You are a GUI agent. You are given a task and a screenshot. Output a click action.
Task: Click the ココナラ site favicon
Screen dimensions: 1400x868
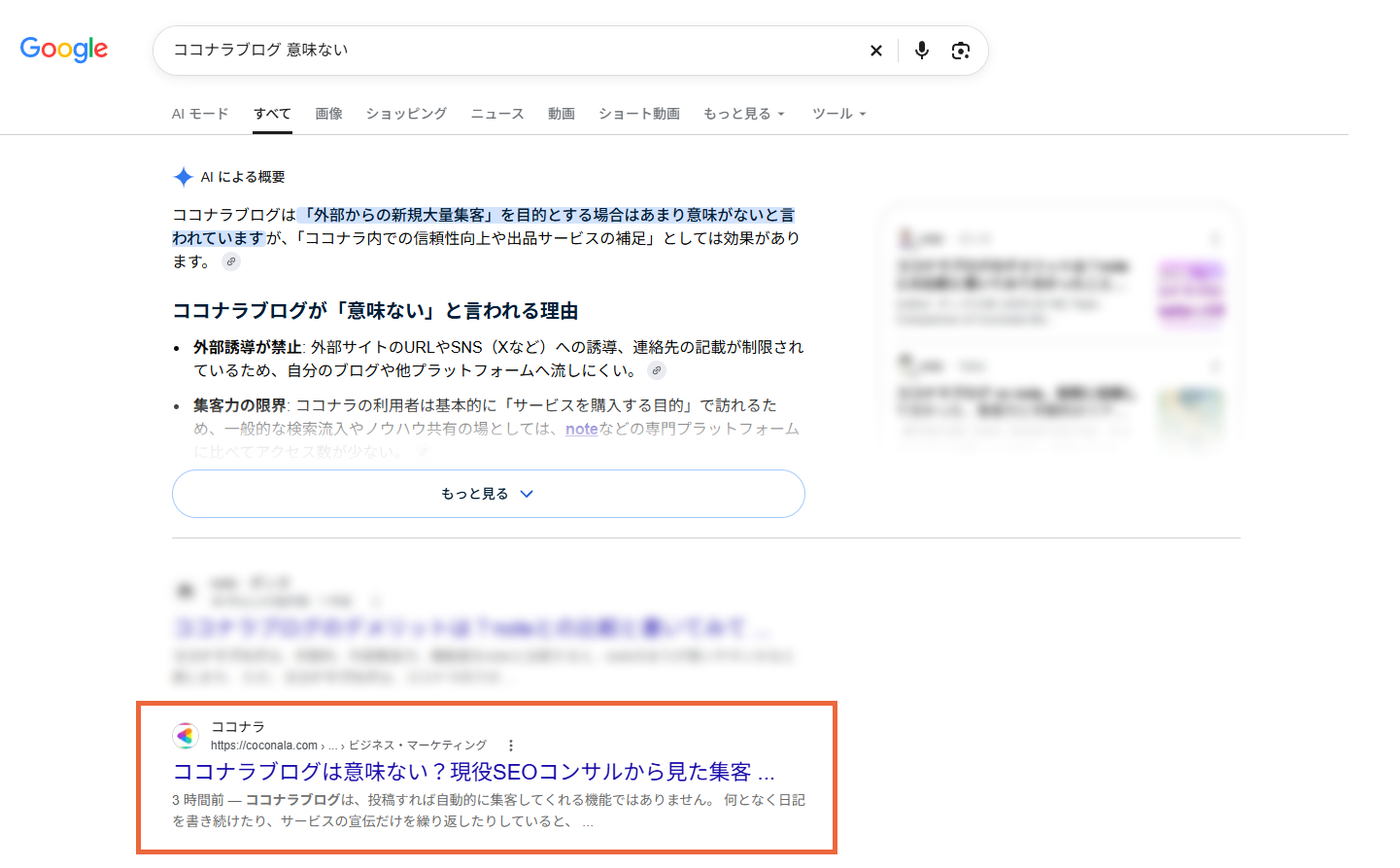click(186, 736)
